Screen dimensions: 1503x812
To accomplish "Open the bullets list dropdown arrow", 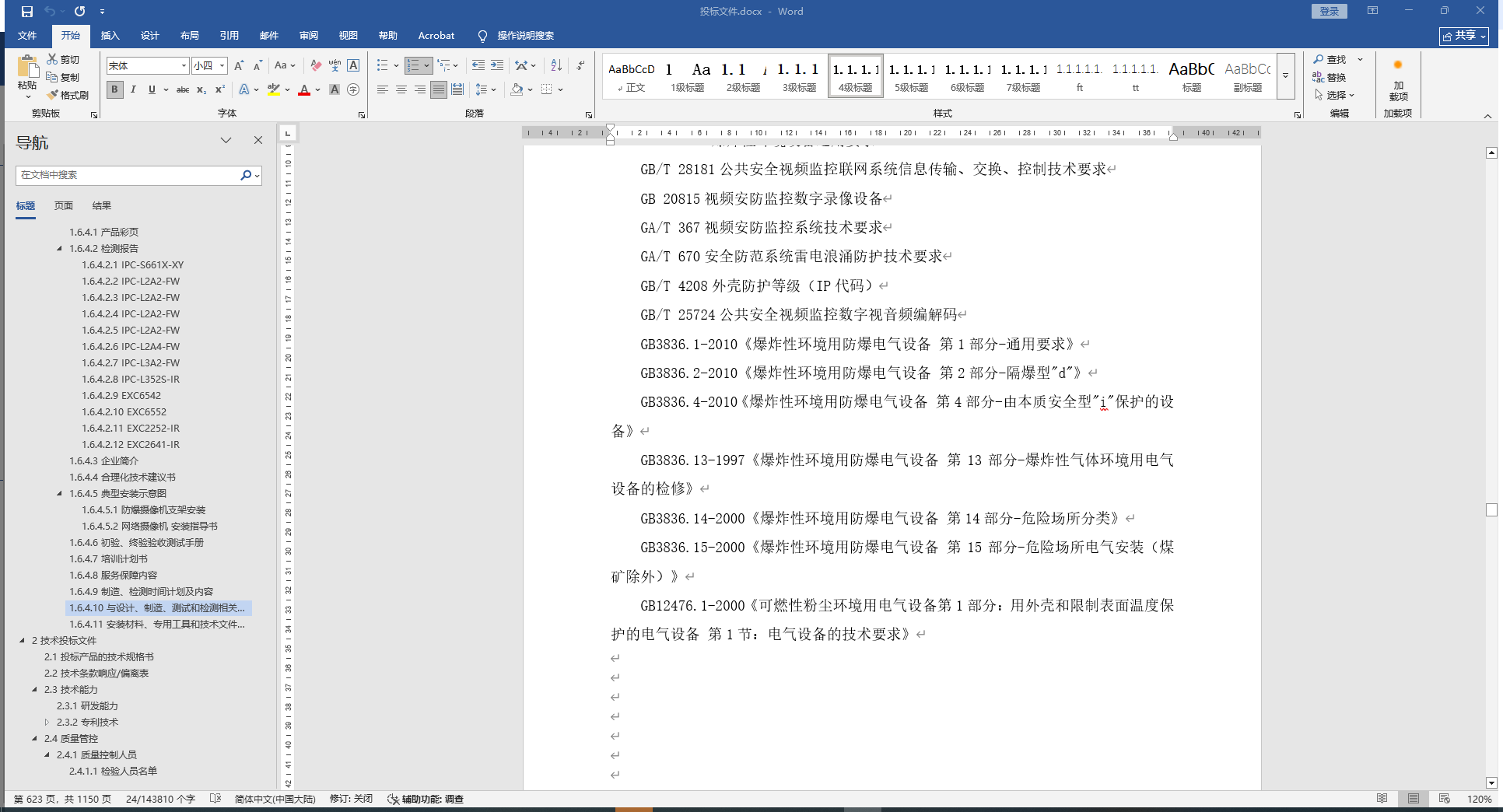I will [396, 66].
